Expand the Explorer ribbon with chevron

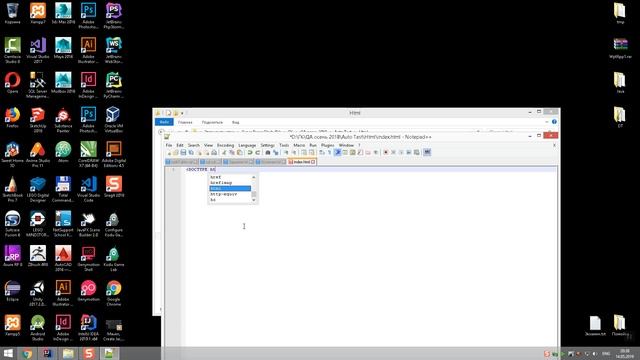[x=547, y=122]
